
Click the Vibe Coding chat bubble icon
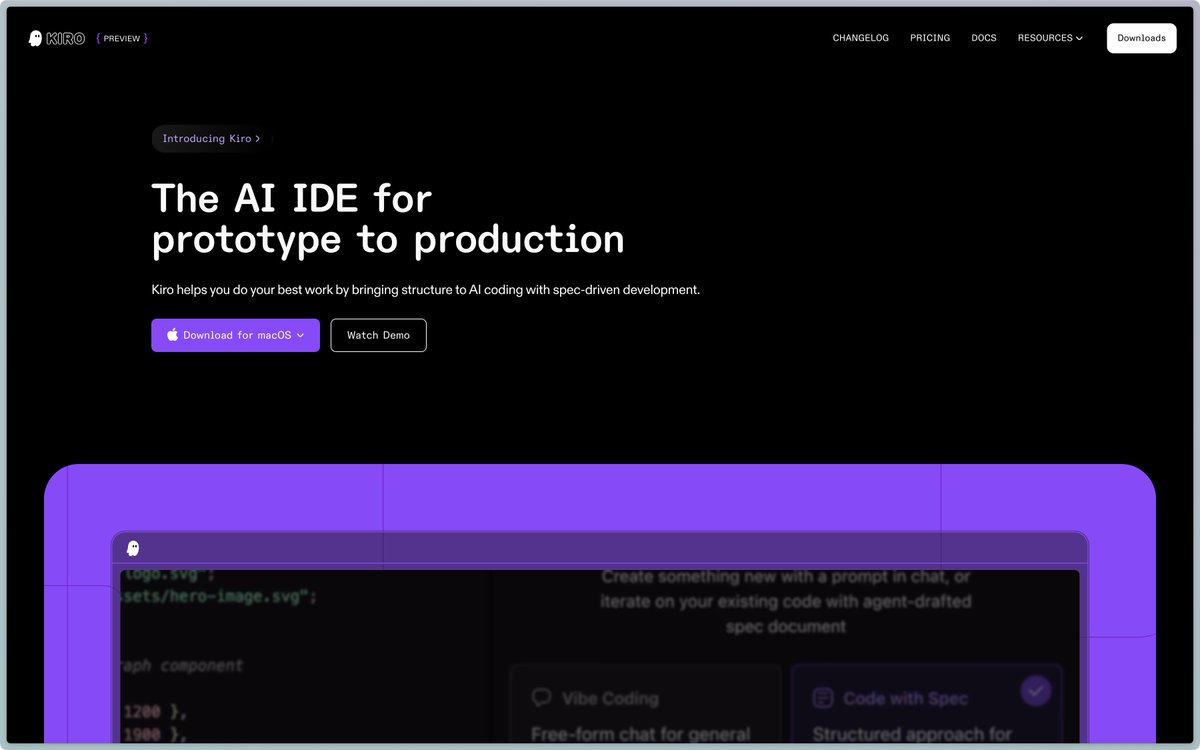[x=541, y=697]
